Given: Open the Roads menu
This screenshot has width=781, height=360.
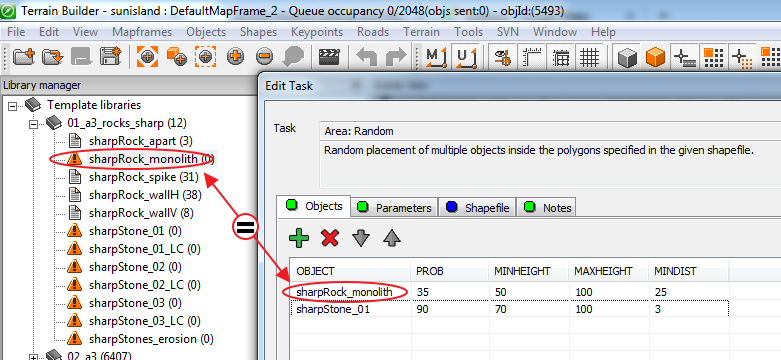Looking at the screenshot, I should click(373, 32).
